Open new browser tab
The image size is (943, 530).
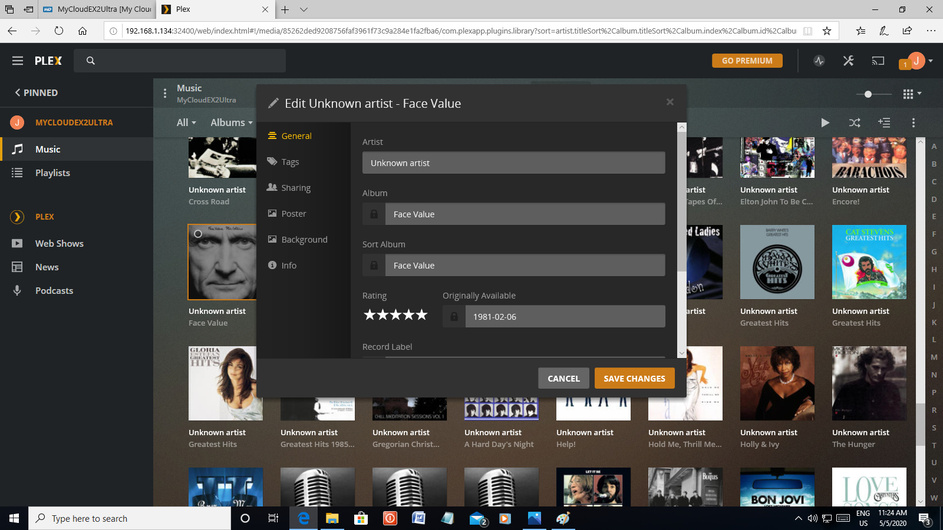click(285, 10)
